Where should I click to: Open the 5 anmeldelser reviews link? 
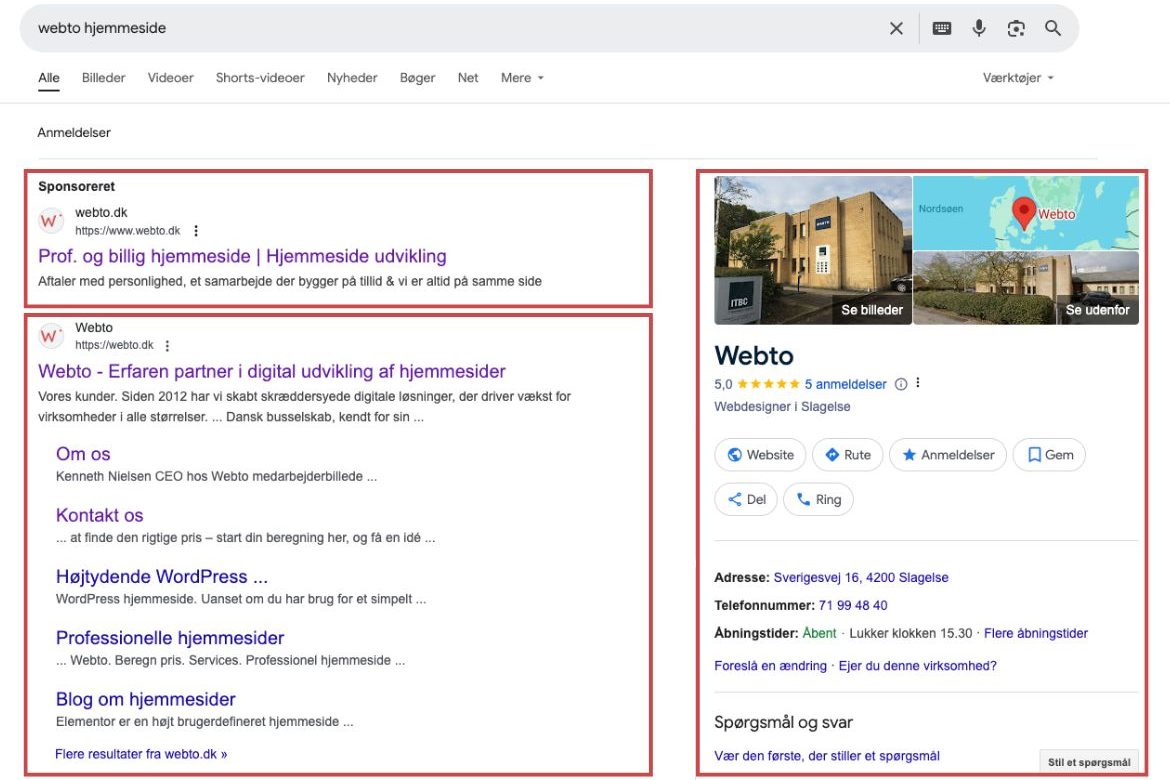845,384
